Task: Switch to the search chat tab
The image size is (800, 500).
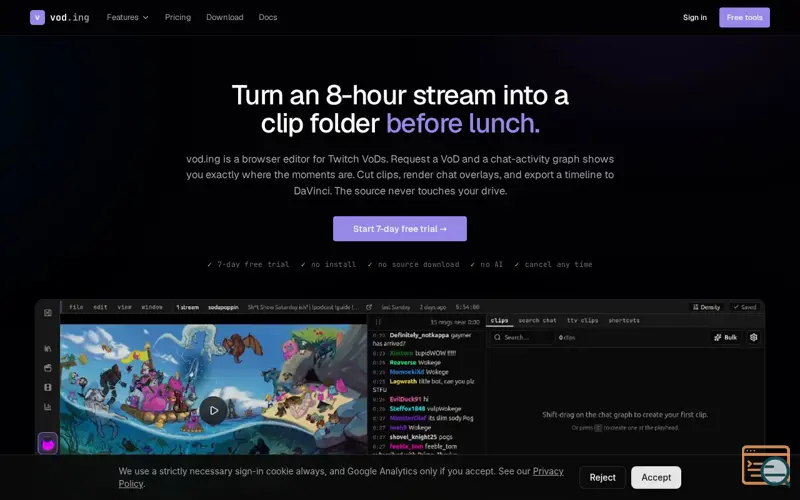Action: click(537, 320)
